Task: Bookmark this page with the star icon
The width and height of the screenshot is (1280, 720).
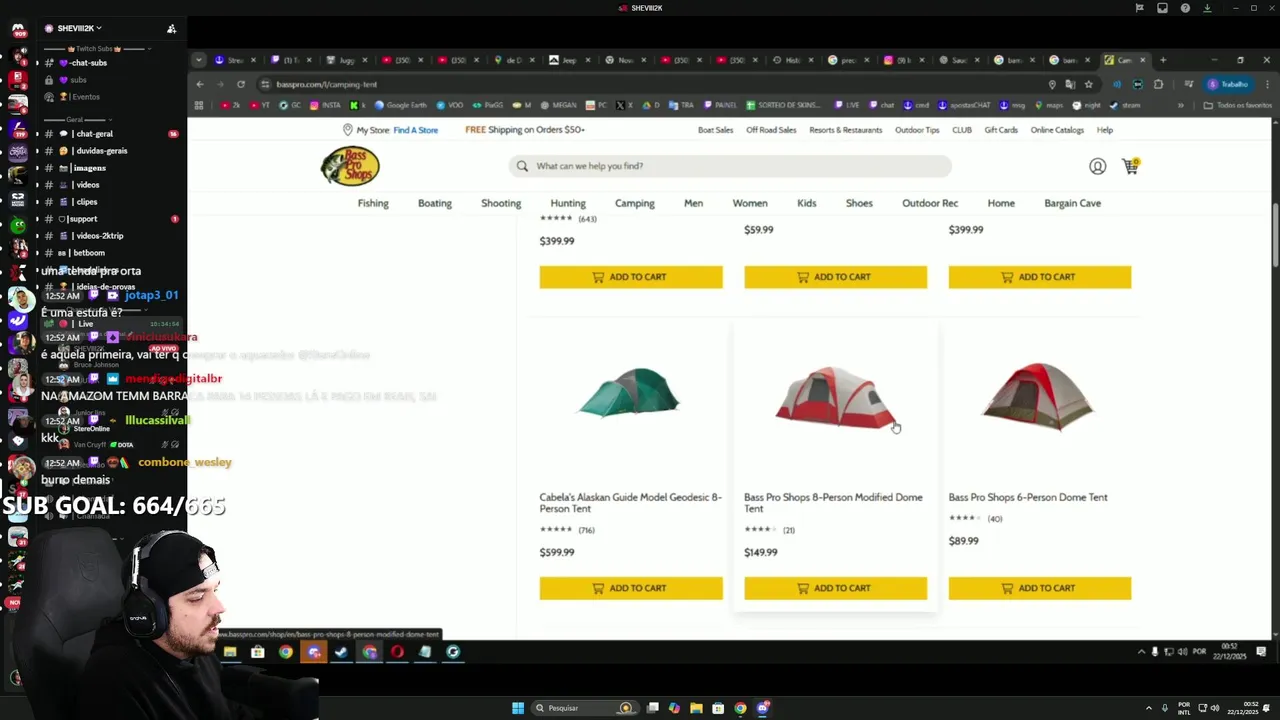Action: (1089, 84)
